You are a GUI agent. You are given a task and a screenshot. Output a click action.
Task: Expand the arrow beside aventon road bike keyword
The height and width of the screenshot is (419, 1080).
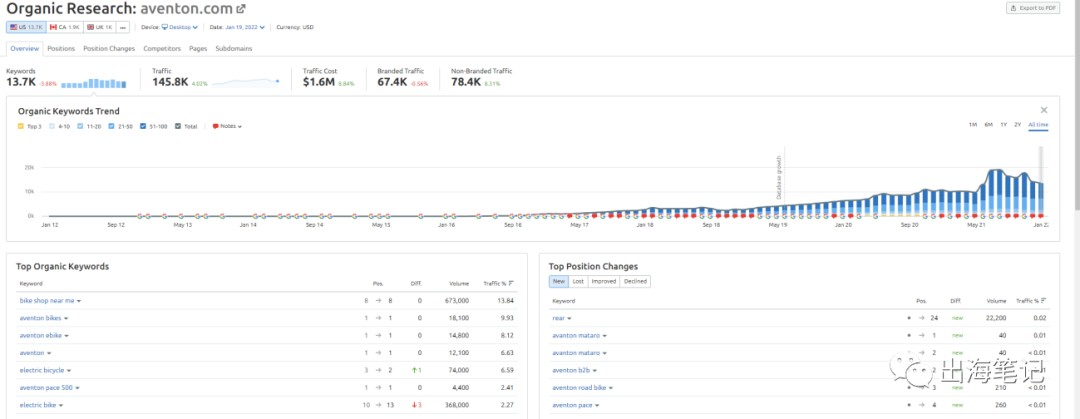611,388
